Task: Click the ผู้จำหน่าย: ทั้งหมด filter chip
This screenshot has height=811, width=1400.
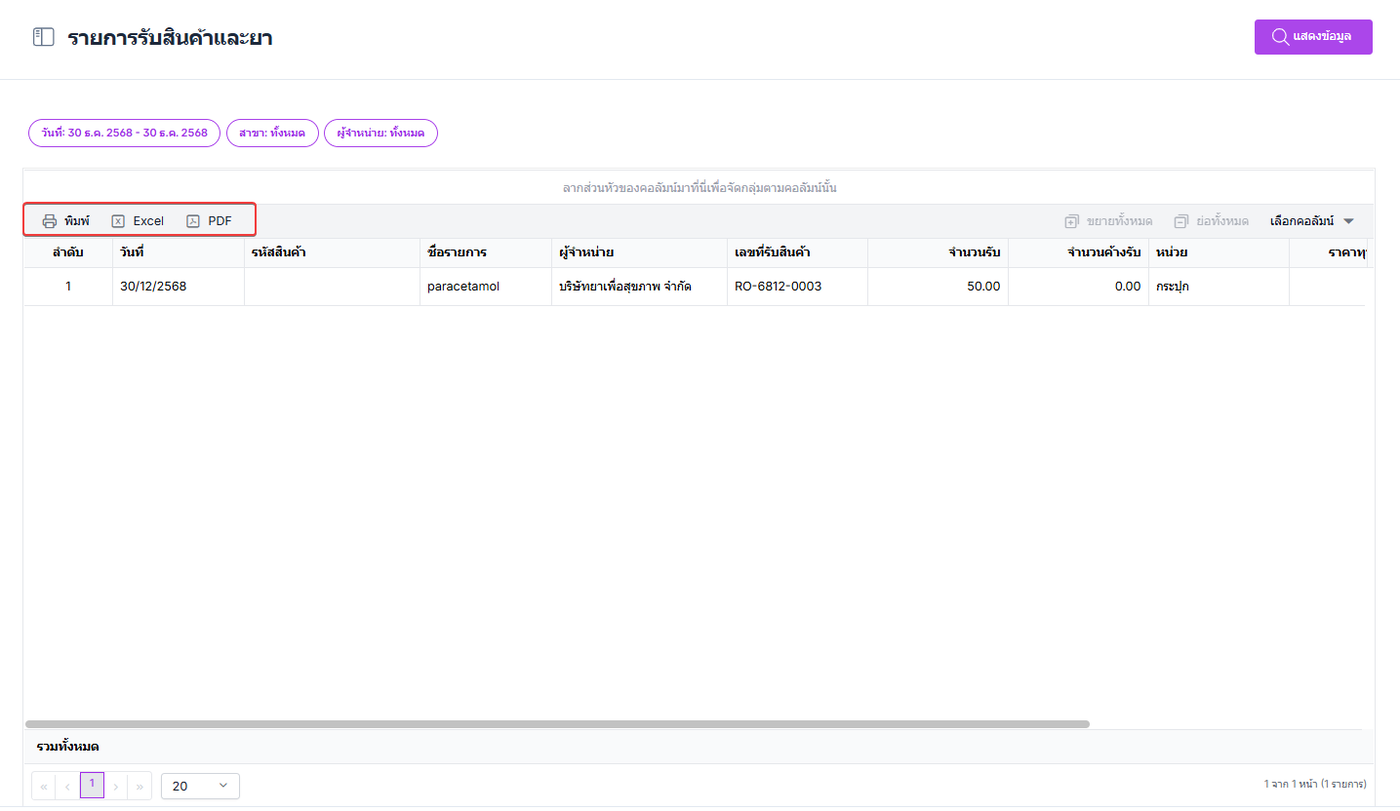Action: pyautogui.click(x=381, y=133)
